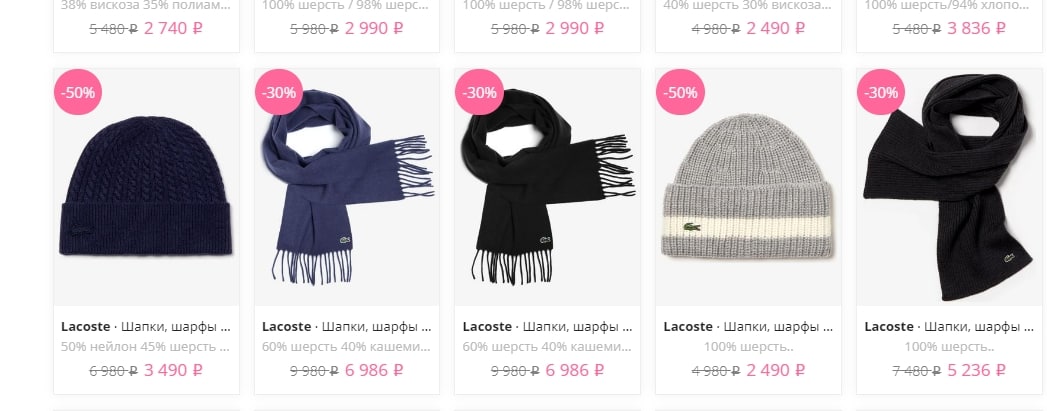Open the grey striped beanie image
This screenshot has width=1047, height=411.
(749, 187)
